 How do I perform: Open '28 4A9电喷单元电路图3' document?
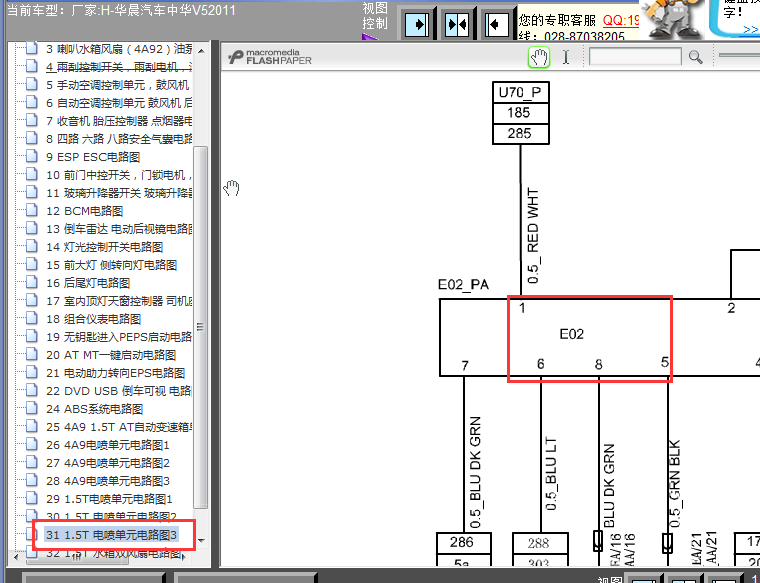[108, 481]
